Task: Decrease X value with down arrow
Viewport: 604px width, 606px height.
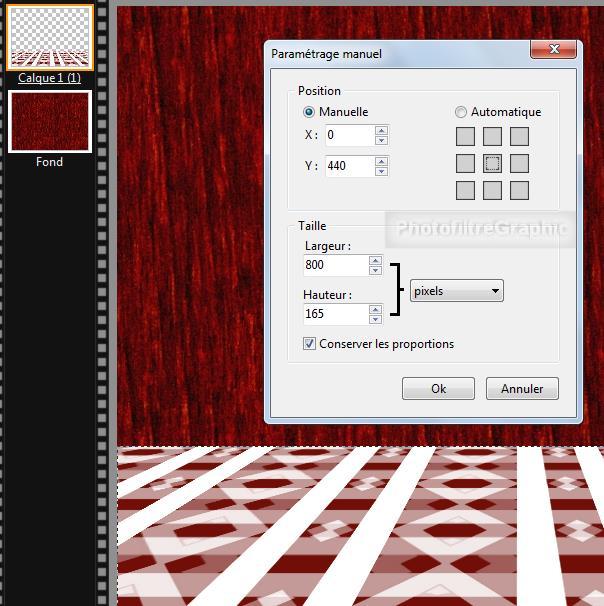Action: (x=381, y=140)
